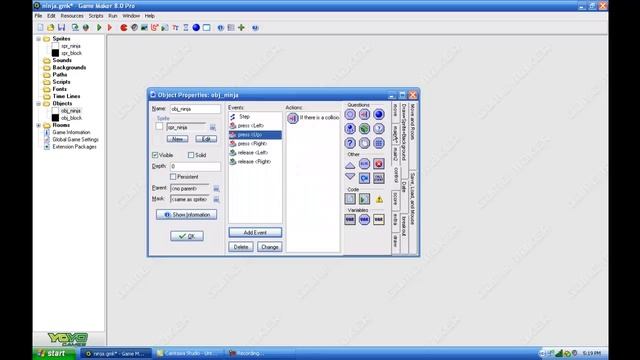Open the Parent object selector
Viewport: 640px width, 360px height.
tap(216, 189)
